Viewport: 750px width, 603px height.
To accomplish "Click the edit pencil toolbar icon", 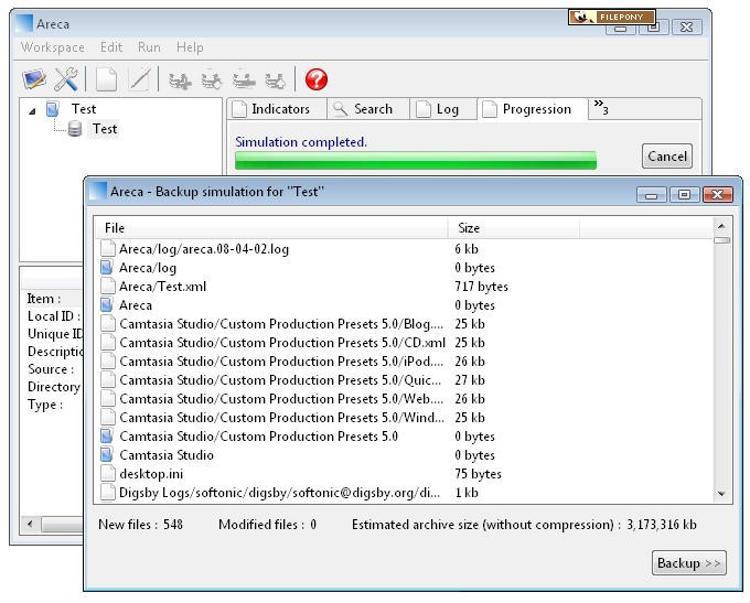I will [x=139, y=79].
